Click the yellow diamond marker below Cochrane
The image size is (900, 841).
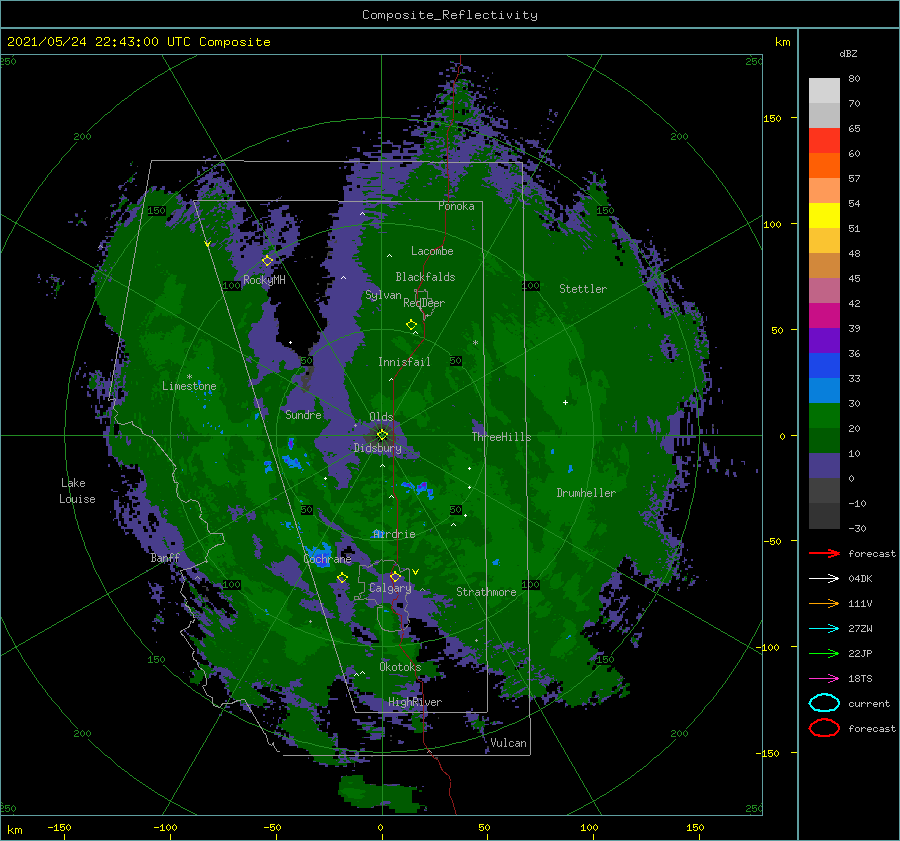pos(342,578)
